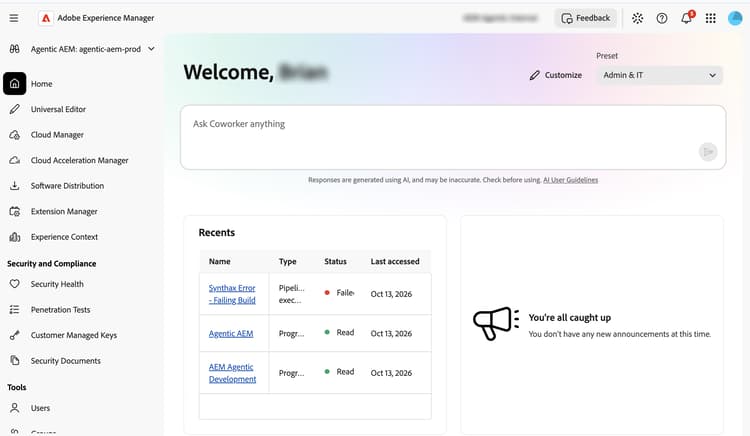Click the Customize button label
Viewport: 750px width, 436px height.
click(x=563, y=75)
